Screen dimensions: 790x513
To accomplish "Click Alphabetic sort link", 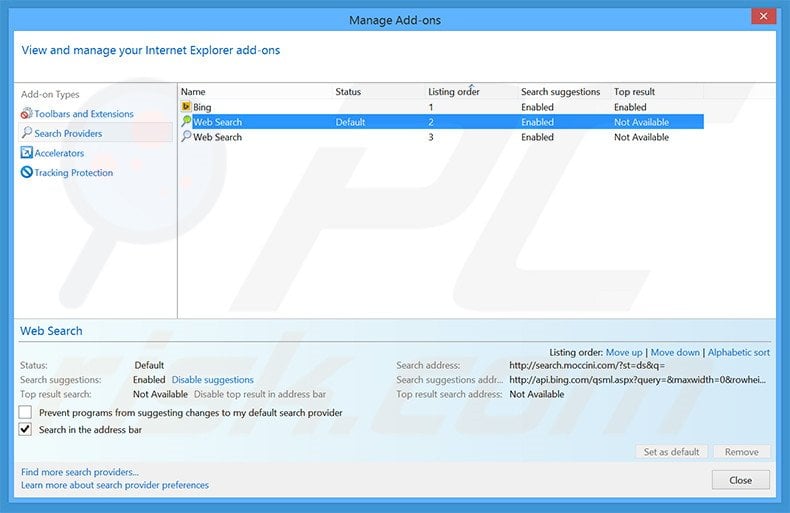I will click(739, 352).
